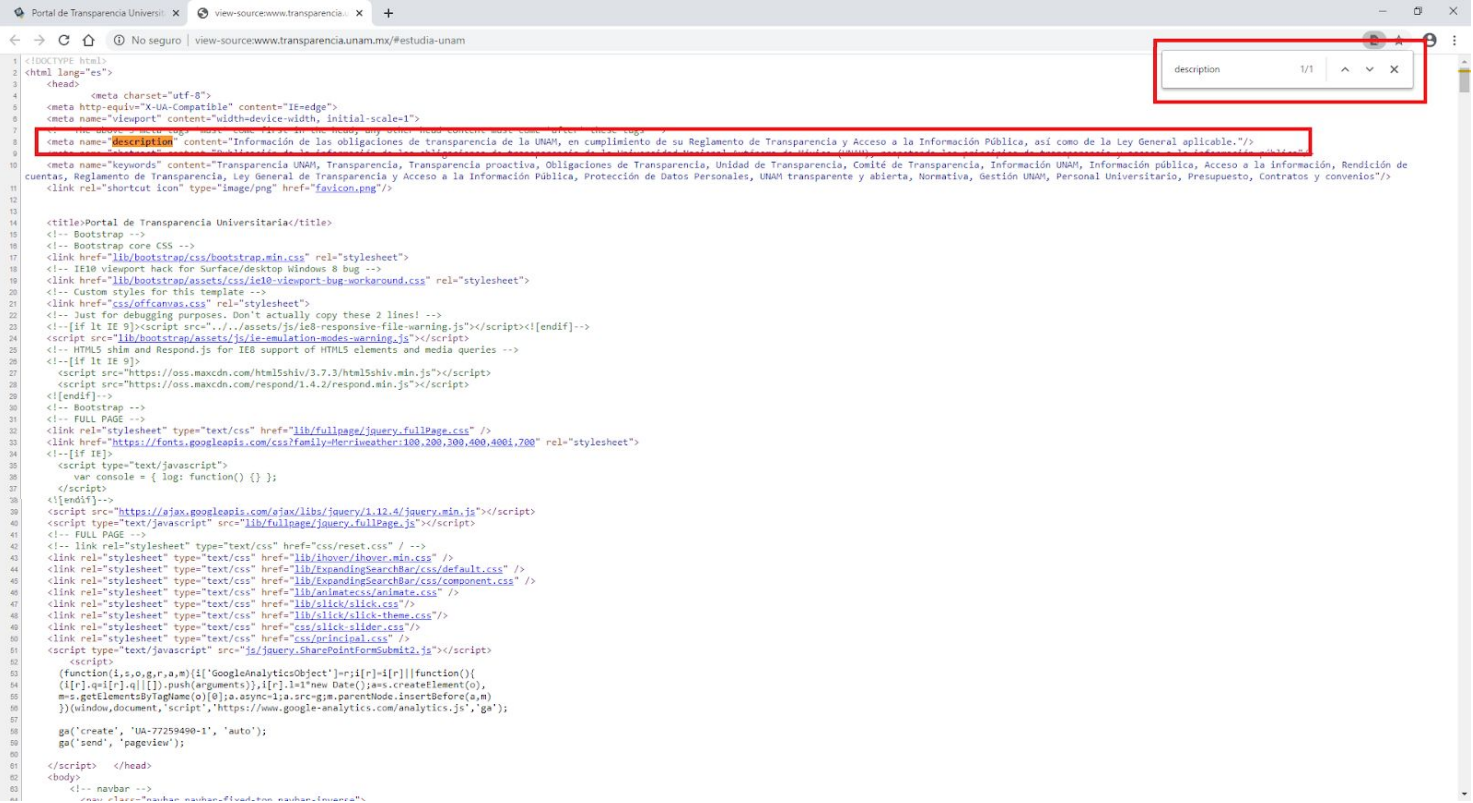Open the favicon.png link
This screenshot has height=803, width=1473.
pos(353,187)
